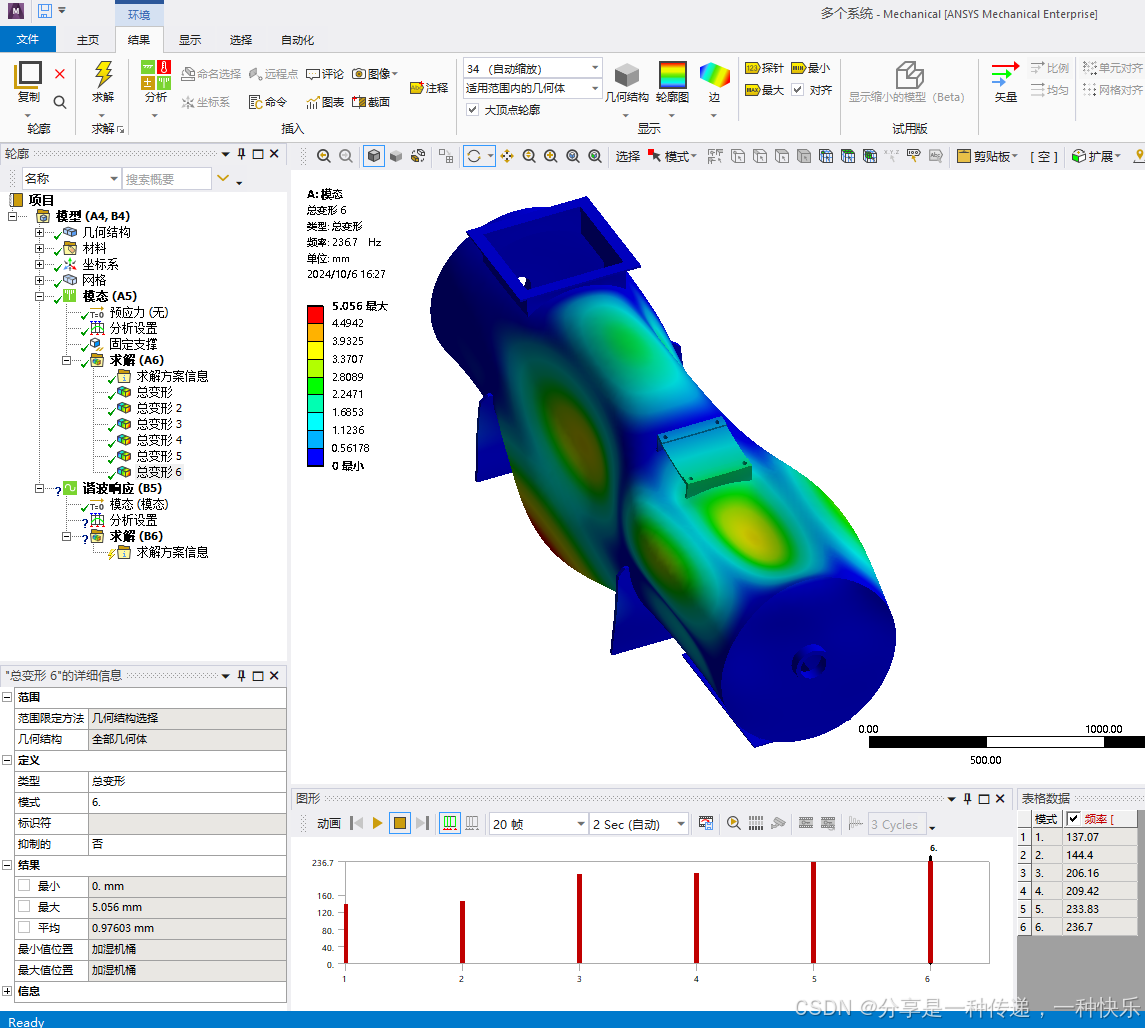Screen dimensions: 1145x1028
Task: Click the play animation button
Action: 378,824
